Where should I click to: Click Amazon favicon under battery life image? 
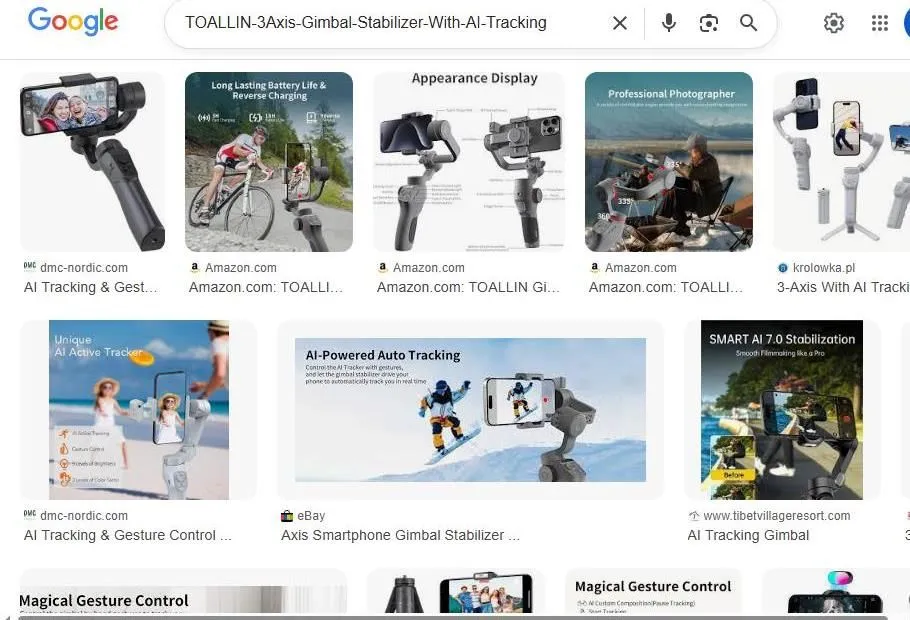(x=195, y=268)
